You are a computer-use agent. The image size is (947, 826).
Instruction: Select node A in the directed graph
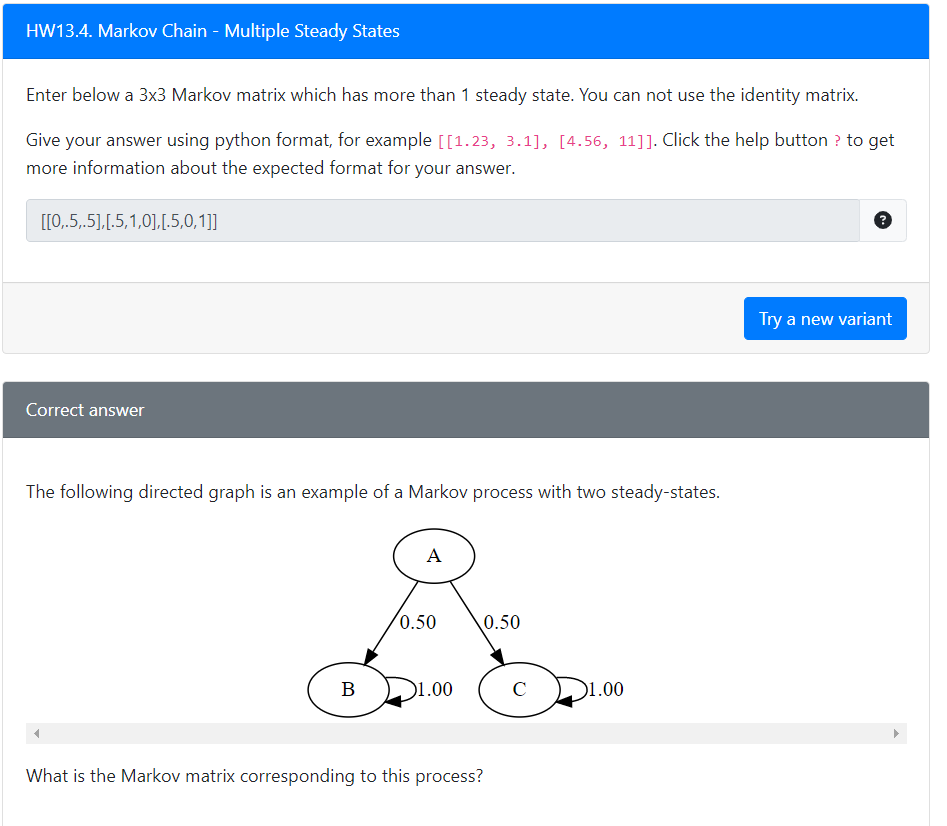[434, 556]
